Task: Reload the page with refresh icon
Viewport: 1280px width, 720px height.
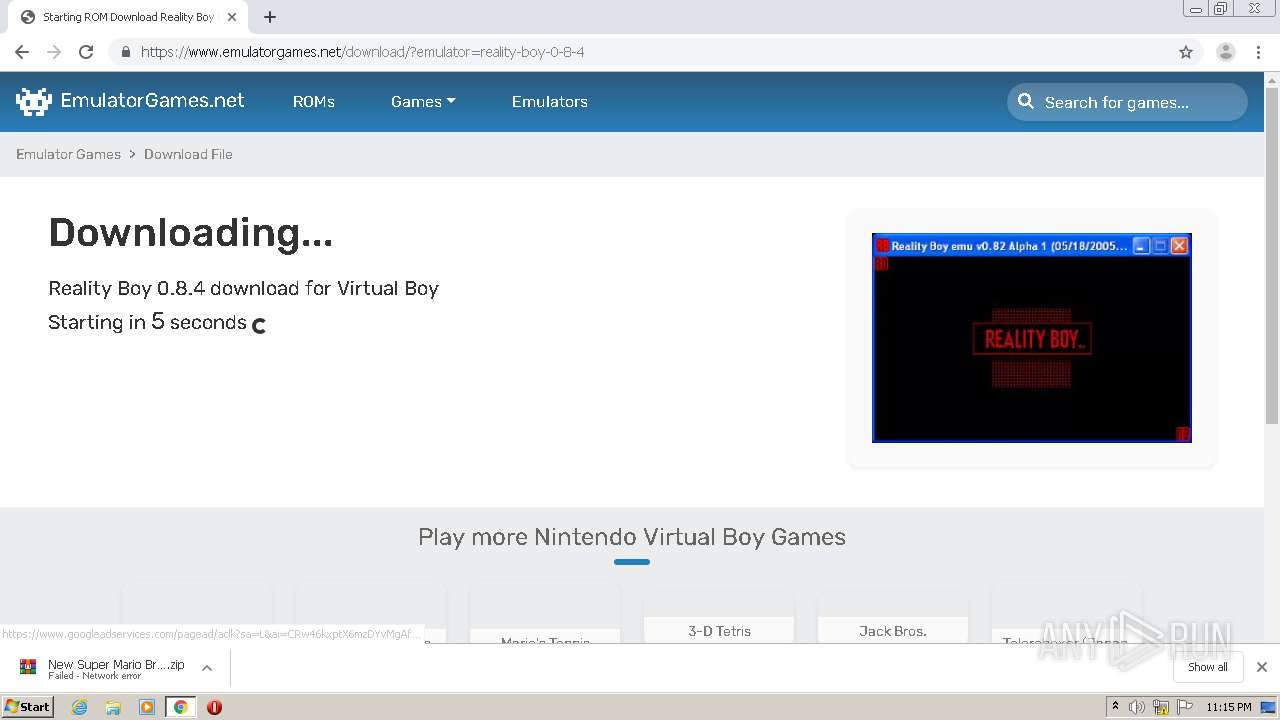Action: tap(86, 52)
